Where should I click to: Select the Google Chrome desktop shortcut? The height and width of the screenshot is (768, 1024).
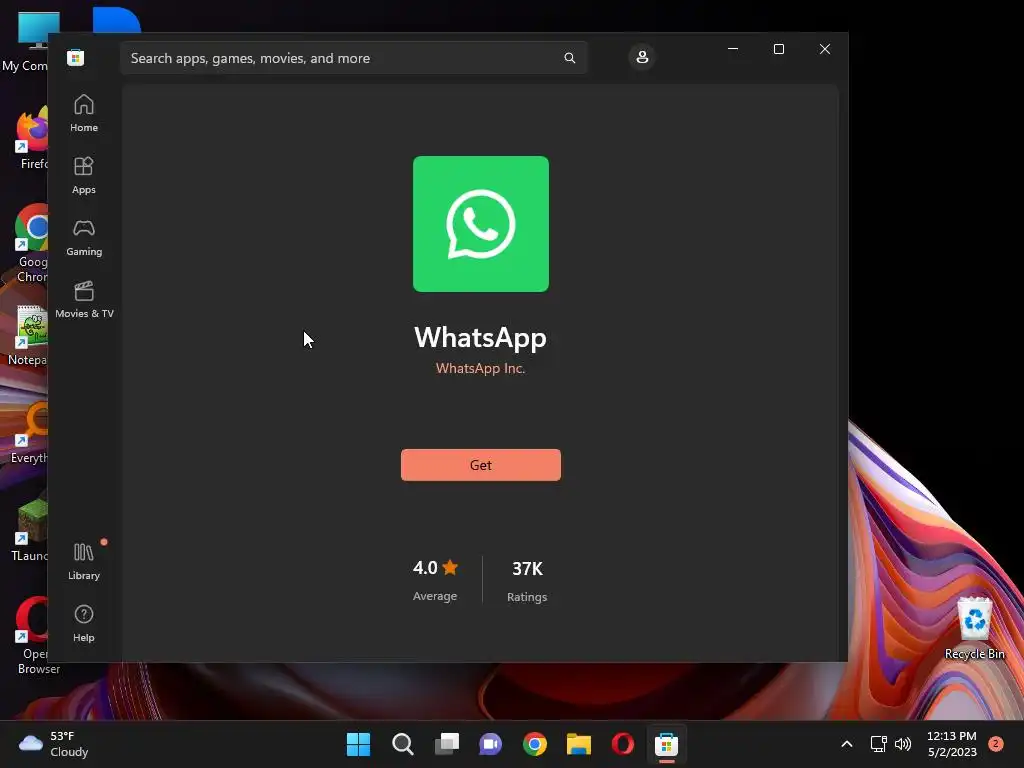tap(31, 244)
